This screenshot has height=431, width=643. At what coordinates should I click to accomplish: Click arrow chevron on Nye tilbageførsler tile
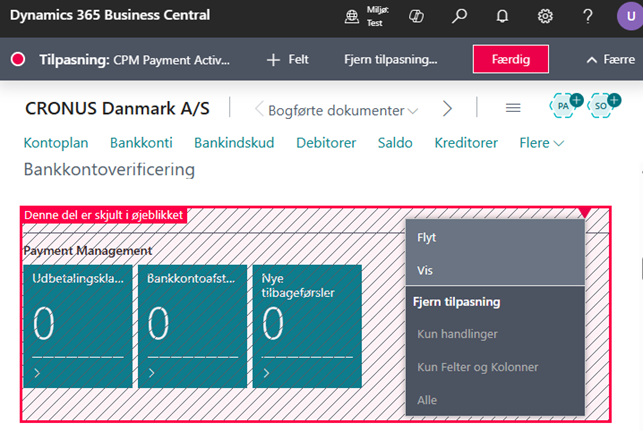click(267, 373)
